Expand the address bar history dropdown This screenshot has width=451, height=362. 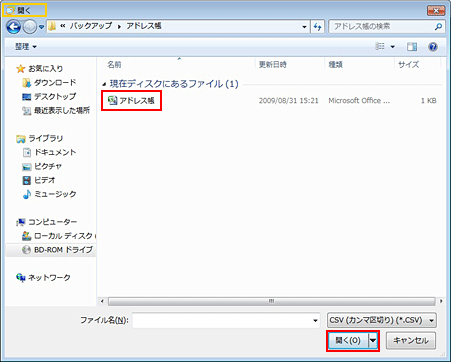click(x=304, y=27)
